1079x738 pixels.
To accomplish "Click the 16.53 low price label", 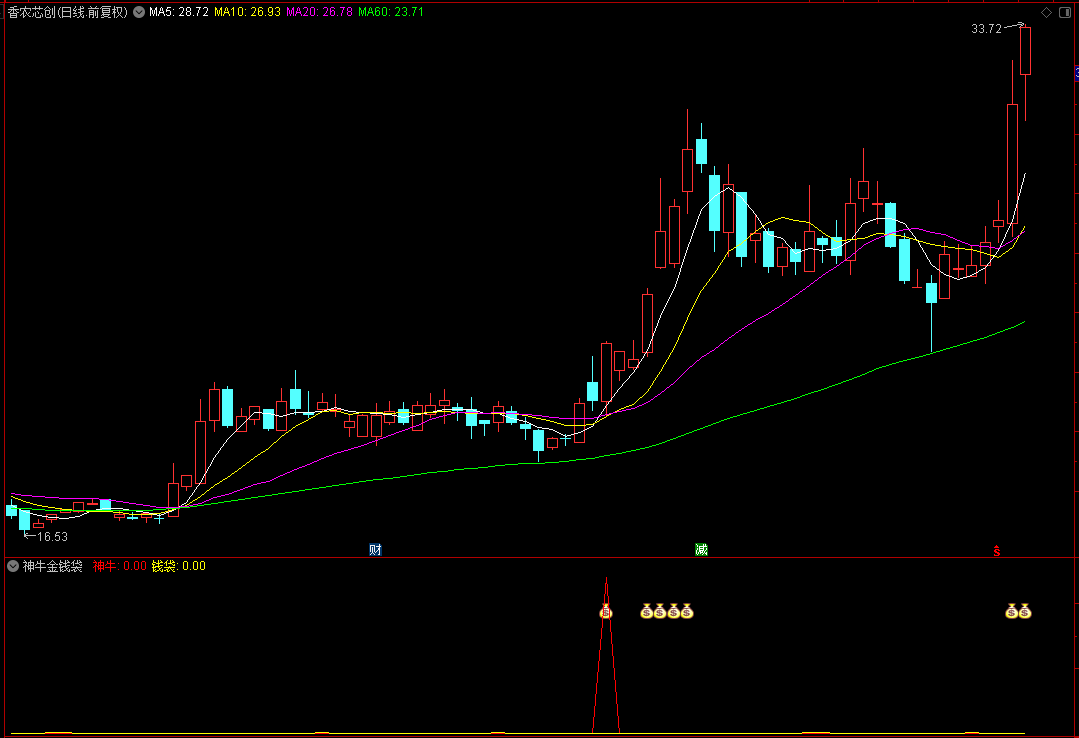I will [x=52, y=537].
